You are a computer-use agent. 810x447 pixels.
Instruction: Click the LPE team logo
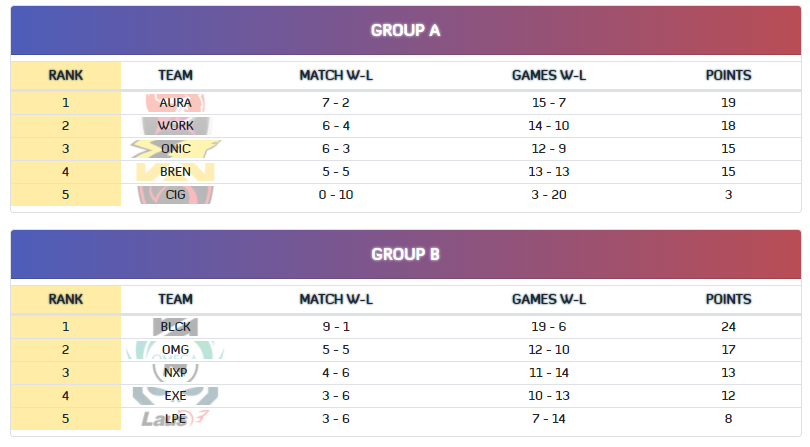175,419
